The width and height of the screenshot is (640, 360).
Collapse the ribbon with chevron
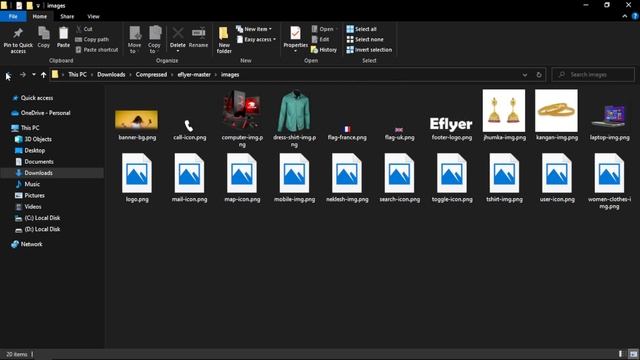(624, 16)
